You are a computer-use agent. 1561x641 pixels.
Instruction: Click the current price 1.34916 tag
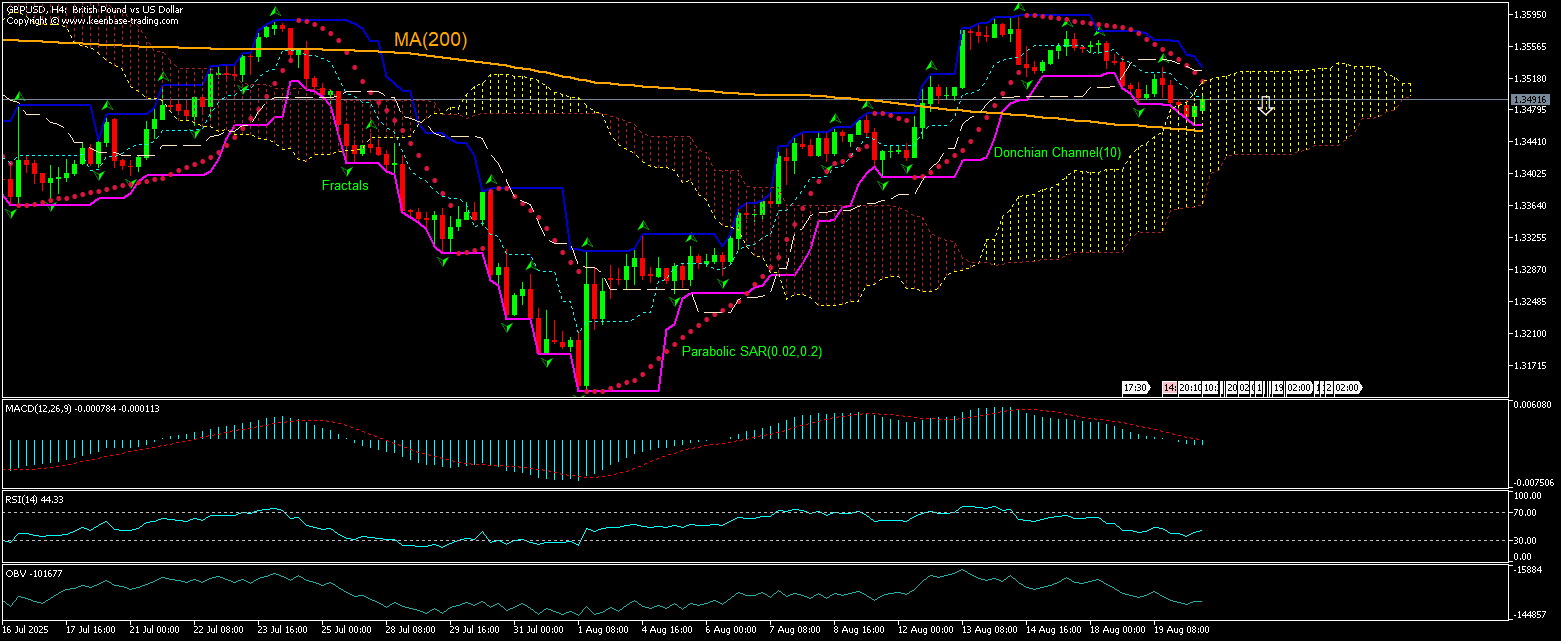coord(1531,100)
